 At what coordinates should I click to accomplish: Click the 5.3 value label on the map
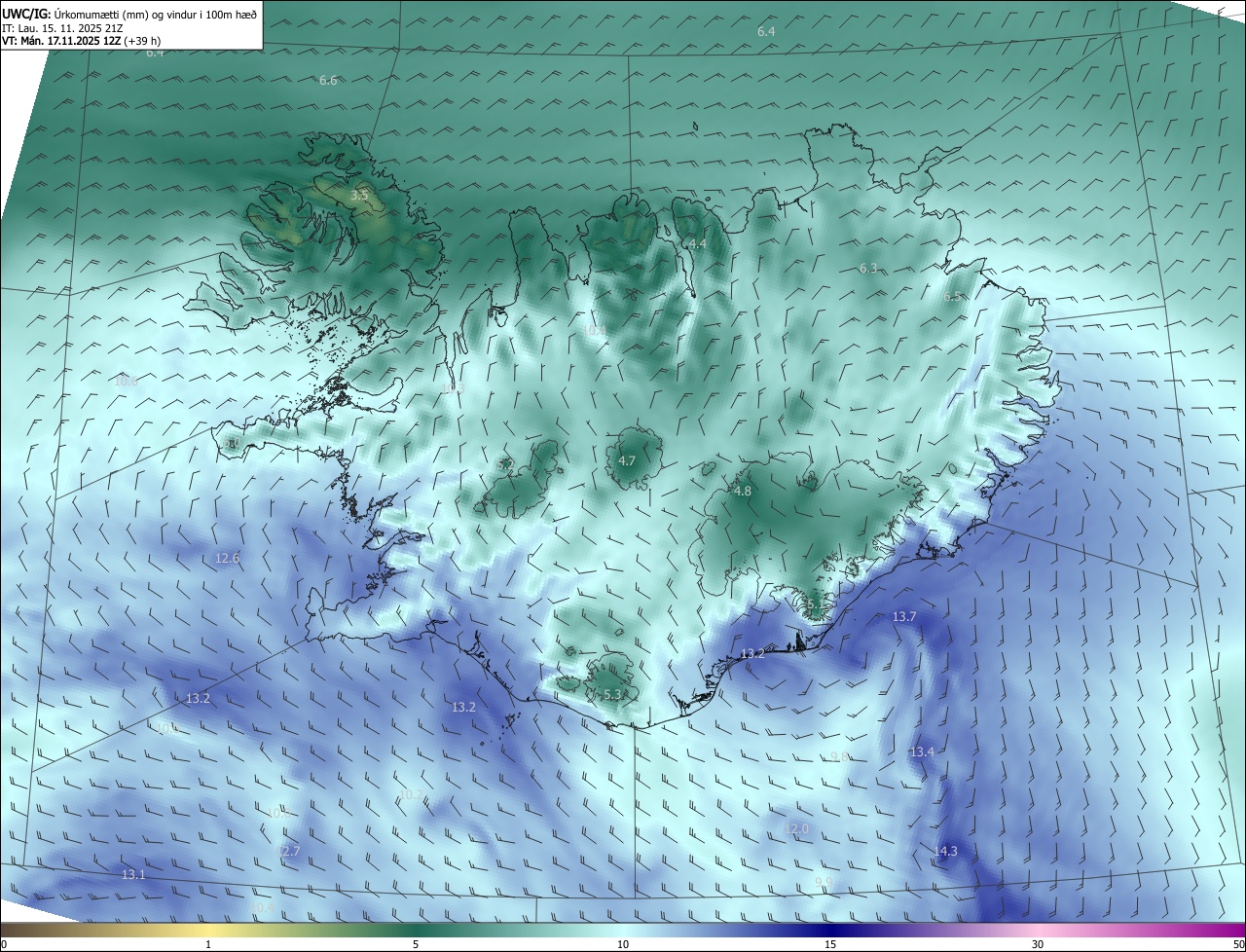tap(612, 694)
